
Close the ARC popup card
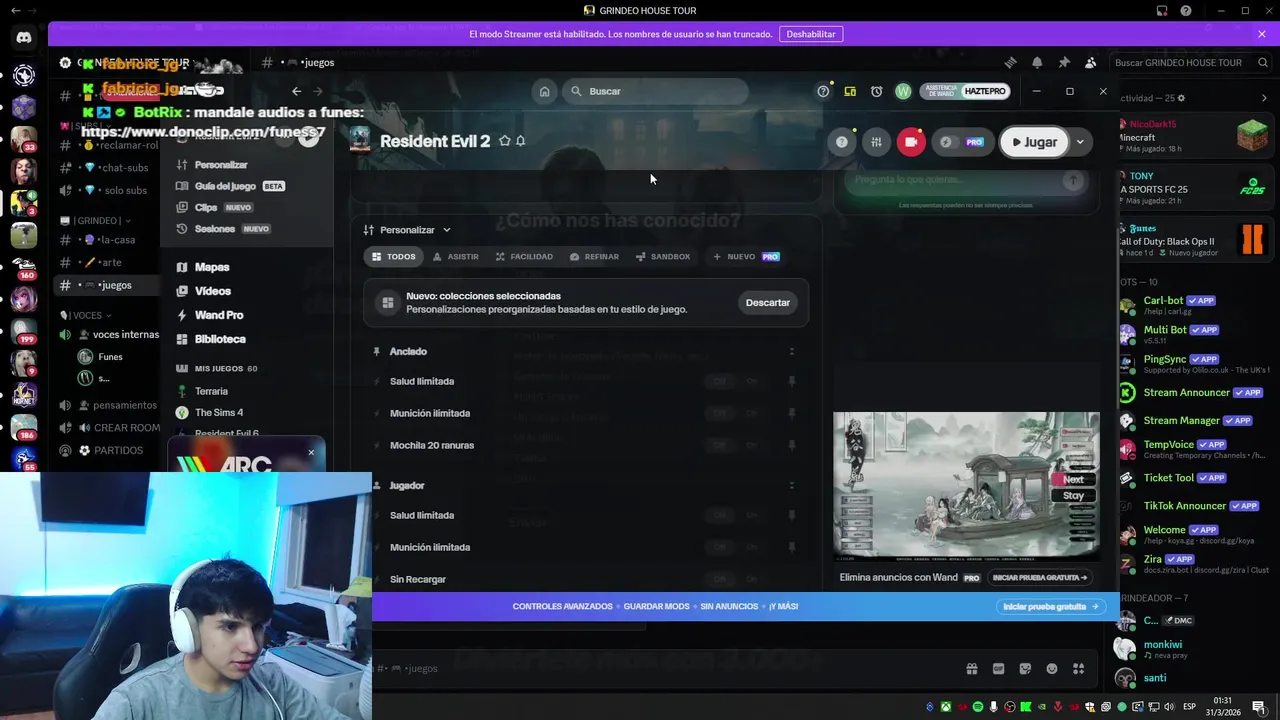pyautogui.click(x=311, y=453)
